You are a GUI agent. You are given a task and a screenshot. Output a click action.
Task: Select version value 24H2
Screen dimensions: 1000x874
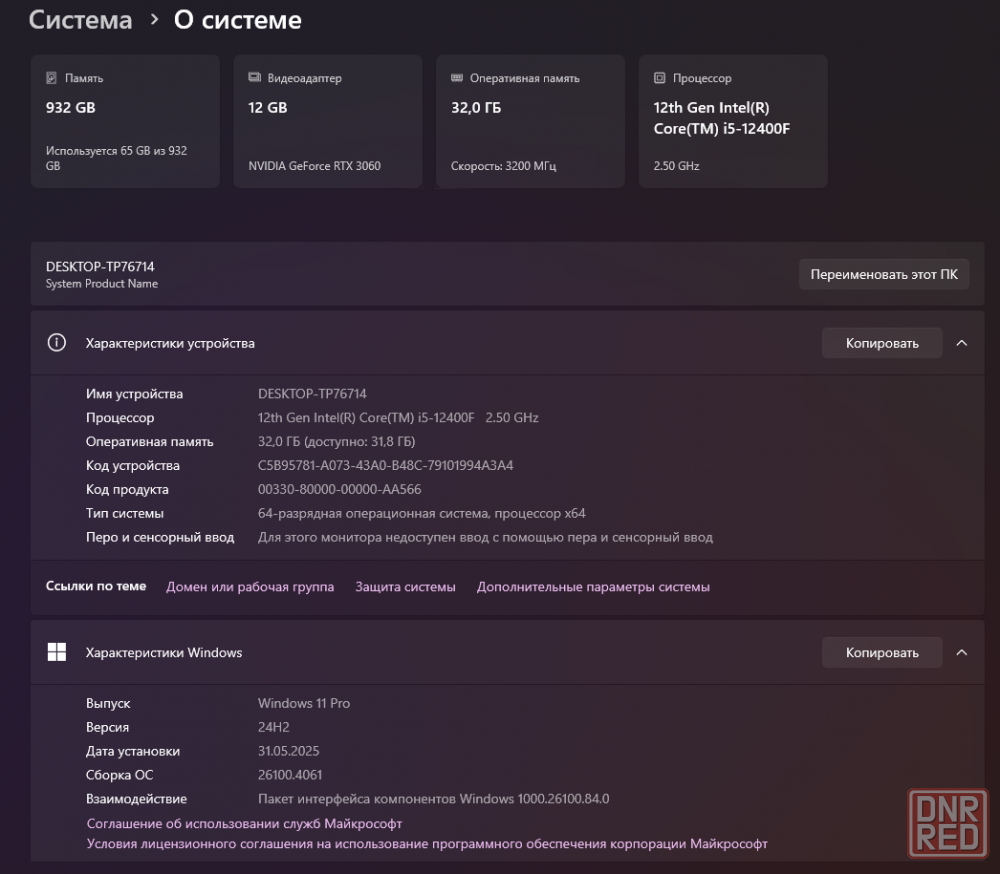point(274,727)
